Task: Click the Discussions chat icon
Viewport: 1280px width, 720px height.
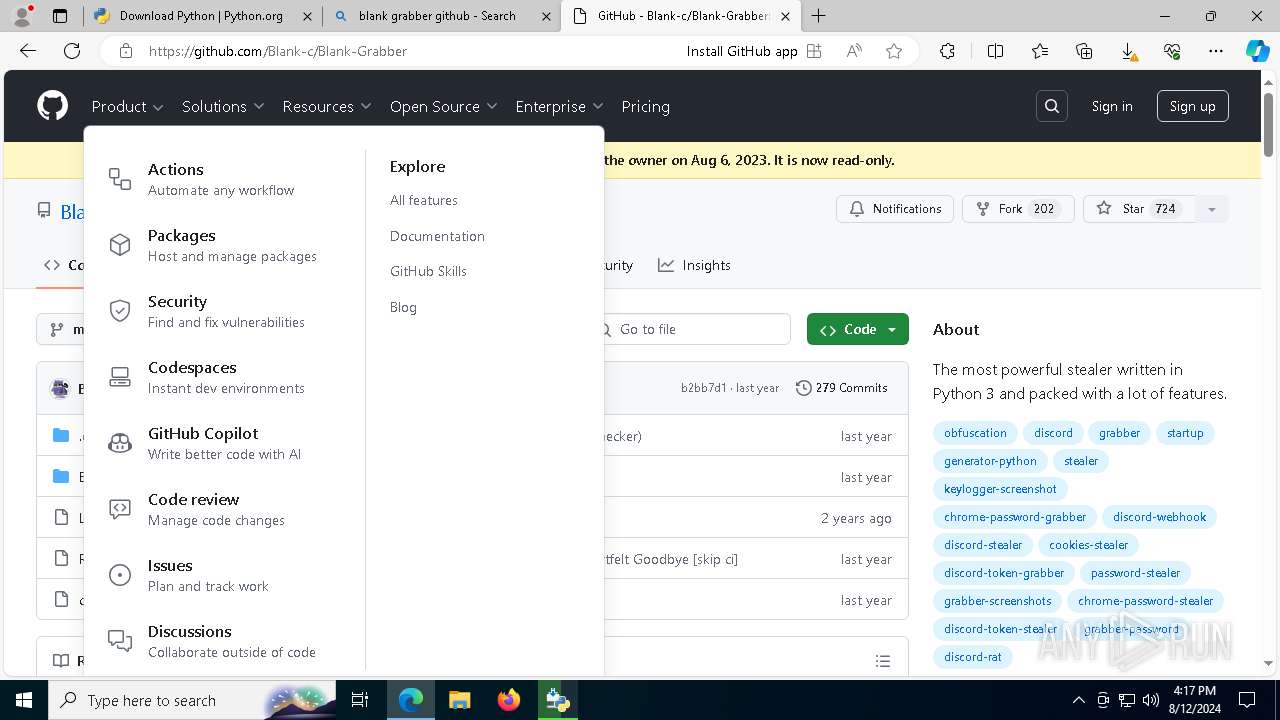Action: (120, 641)
